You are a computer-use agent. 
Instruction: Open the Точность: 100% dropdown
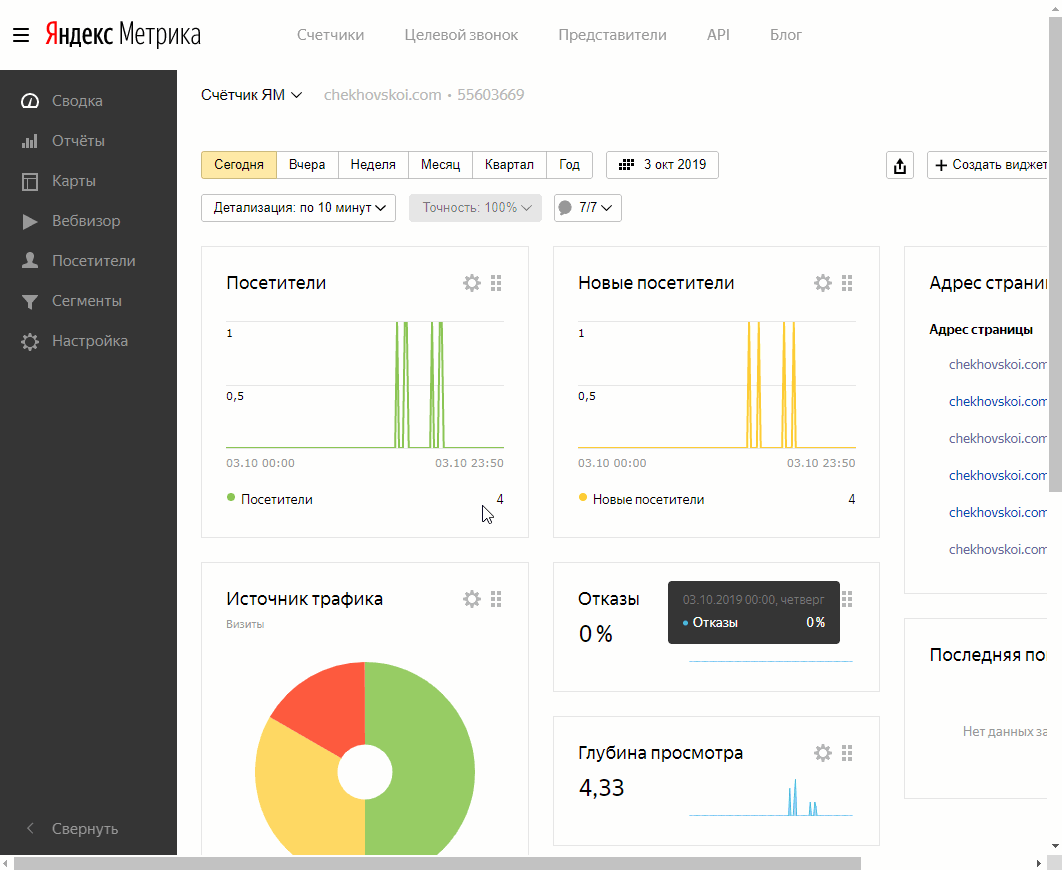[x=475, y=208]
